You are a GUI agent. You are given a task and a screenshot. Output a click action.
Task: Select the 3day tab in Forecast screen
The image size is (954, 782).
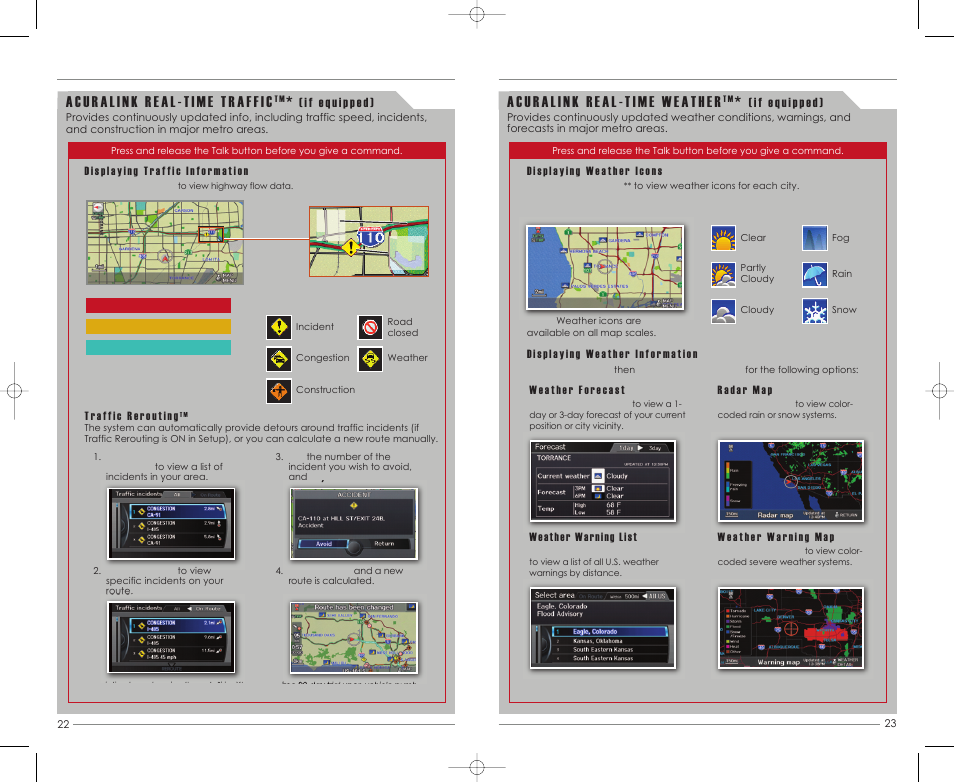tap(655, 448)
